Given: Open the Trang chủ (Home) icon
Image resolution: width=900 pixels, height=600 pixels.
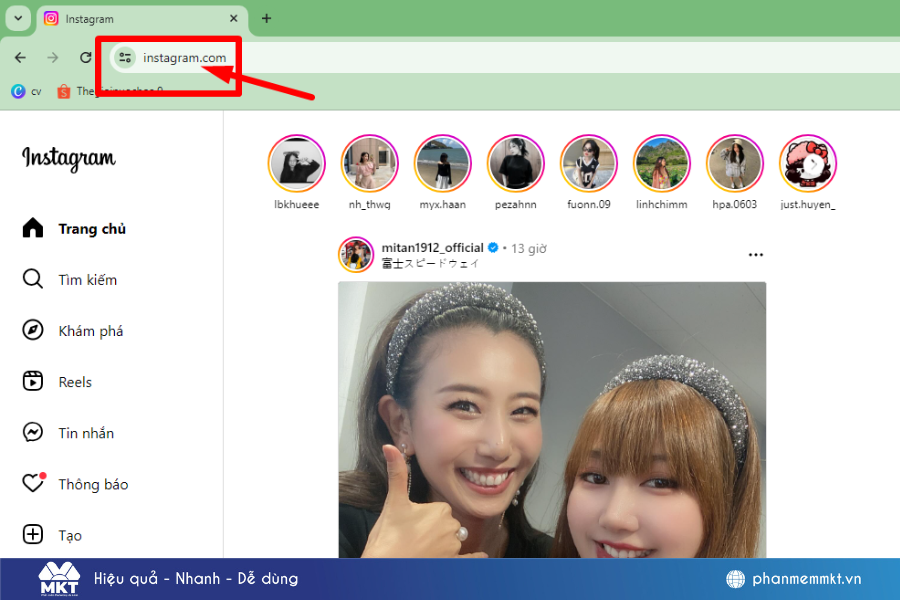Looking at the screenshot, I should coord(33,228).
